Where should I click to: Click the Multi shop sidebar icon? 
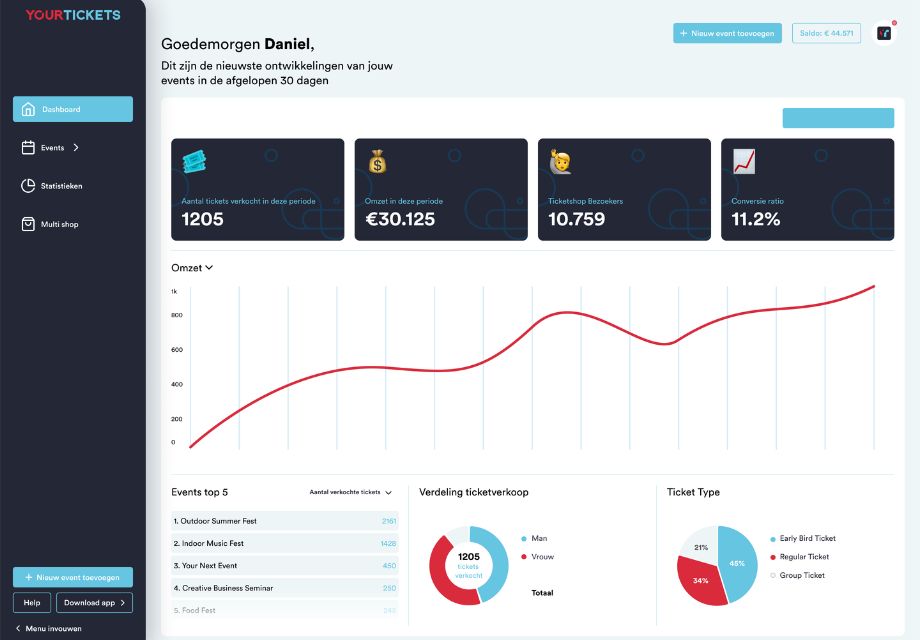(28, 223)
